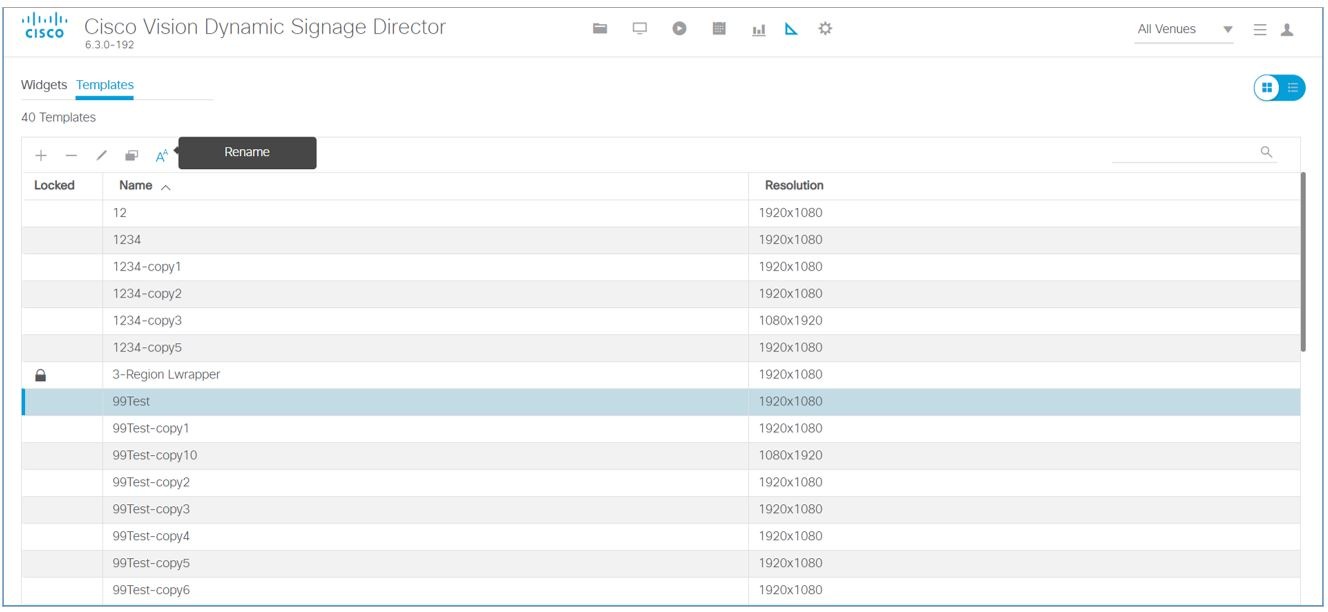
Task: Click the lock icon on 3-Region Lwrapper
Action: (41, 375)
